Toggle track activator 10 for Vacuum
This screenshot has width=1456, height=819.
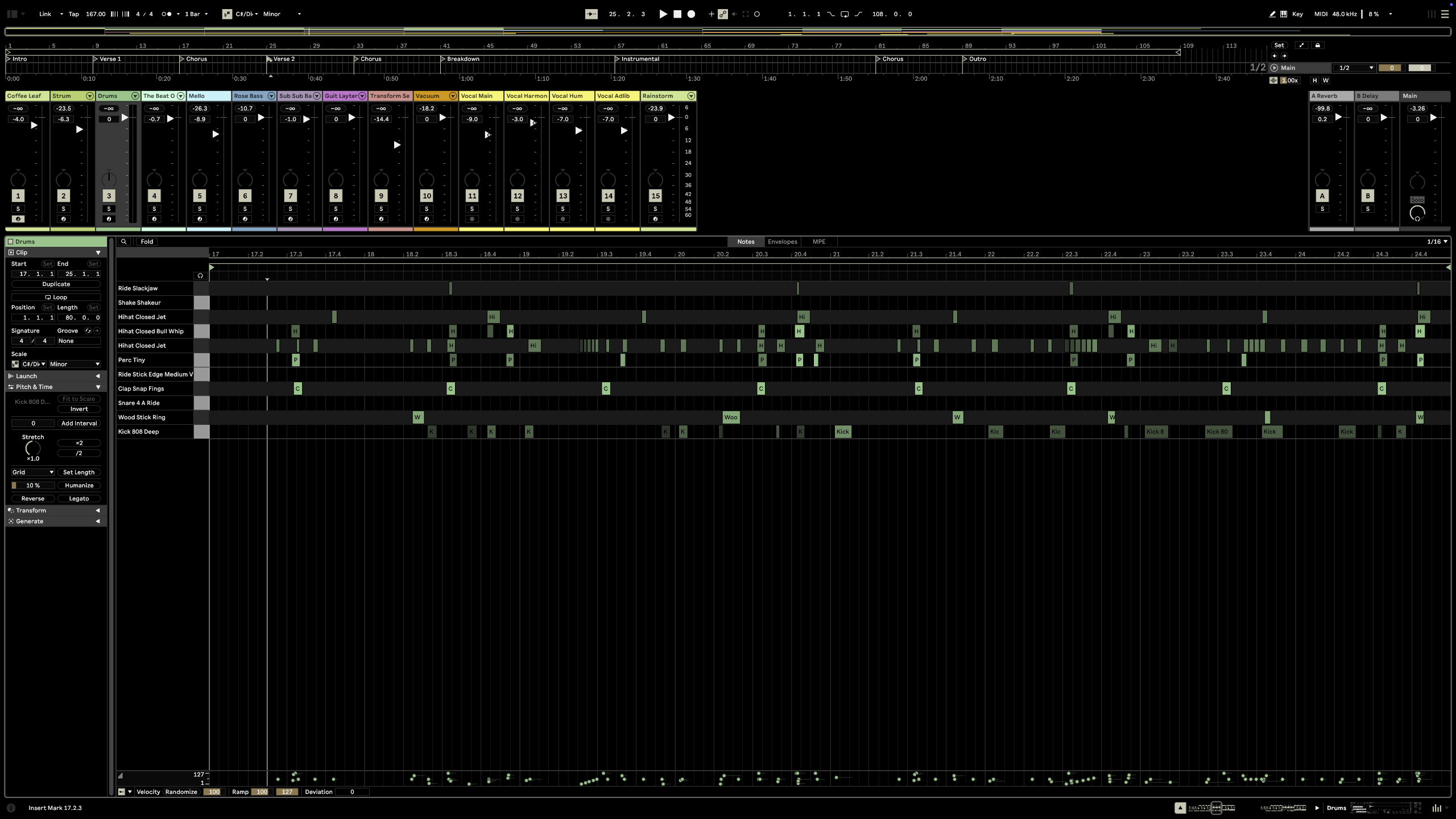[x=427, y=196]
